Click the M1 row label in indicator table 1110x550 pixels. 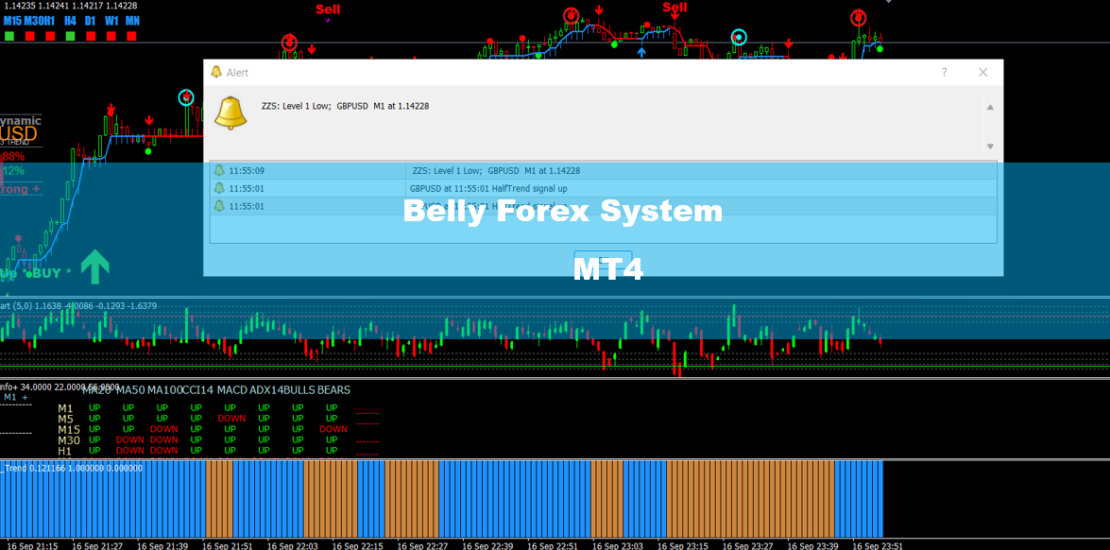click(65, 408)
